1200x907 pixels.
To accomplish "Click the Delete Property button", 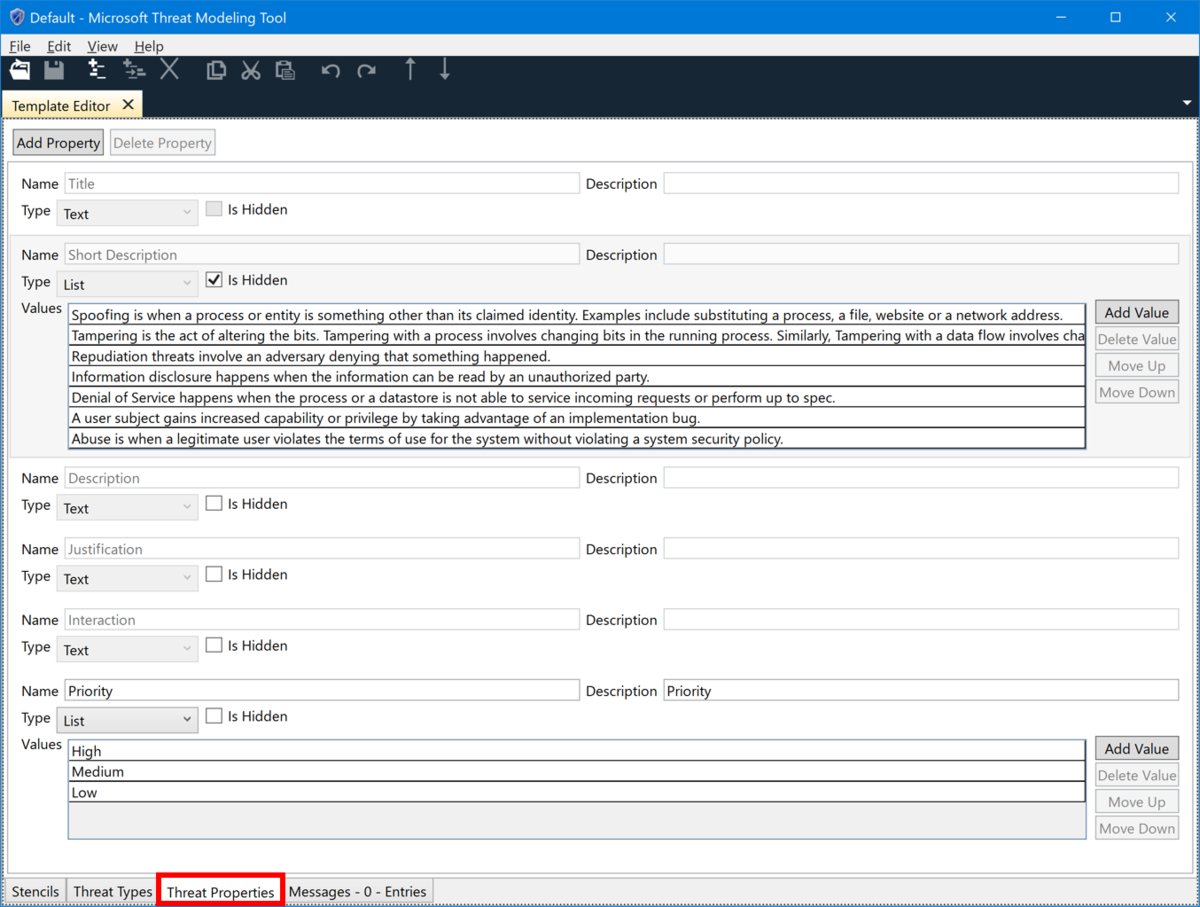I will [162, 143].
